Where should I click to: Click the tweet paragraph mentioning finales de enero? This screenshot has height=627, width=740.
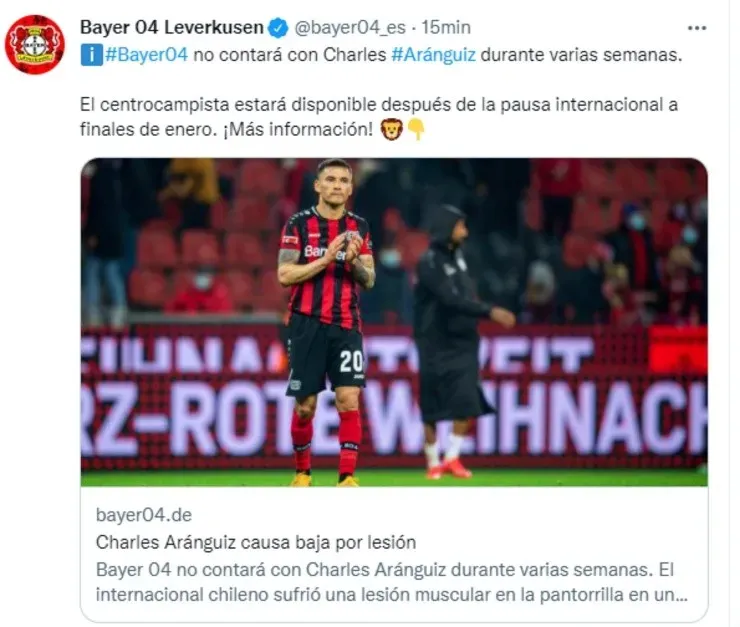[378, 117]
